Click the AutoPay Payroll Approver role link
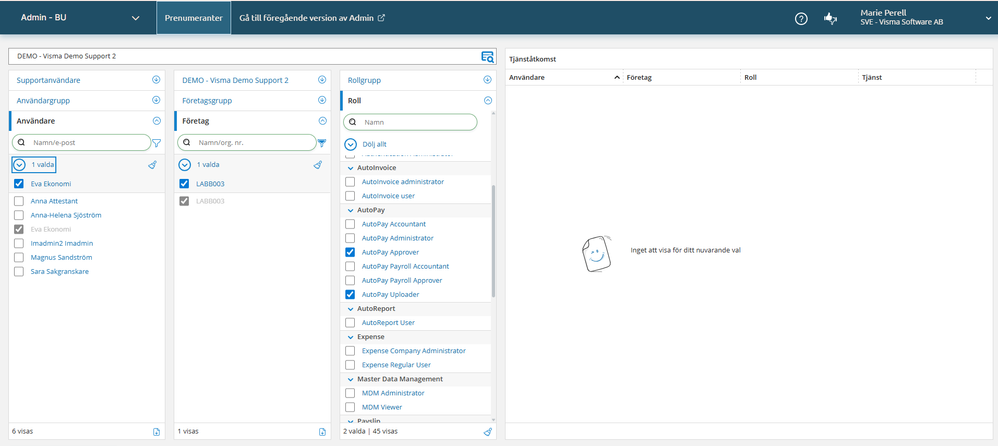Viewport: 998px width, 446px height. click(x=402, y=281)
